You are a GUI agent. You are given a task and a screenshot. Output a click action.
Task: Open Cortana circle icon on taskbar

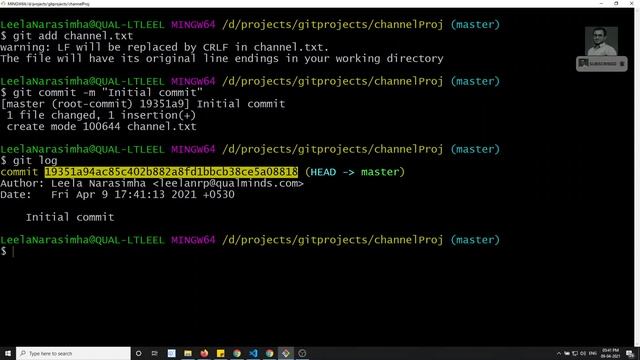click(x=138, y=353)
